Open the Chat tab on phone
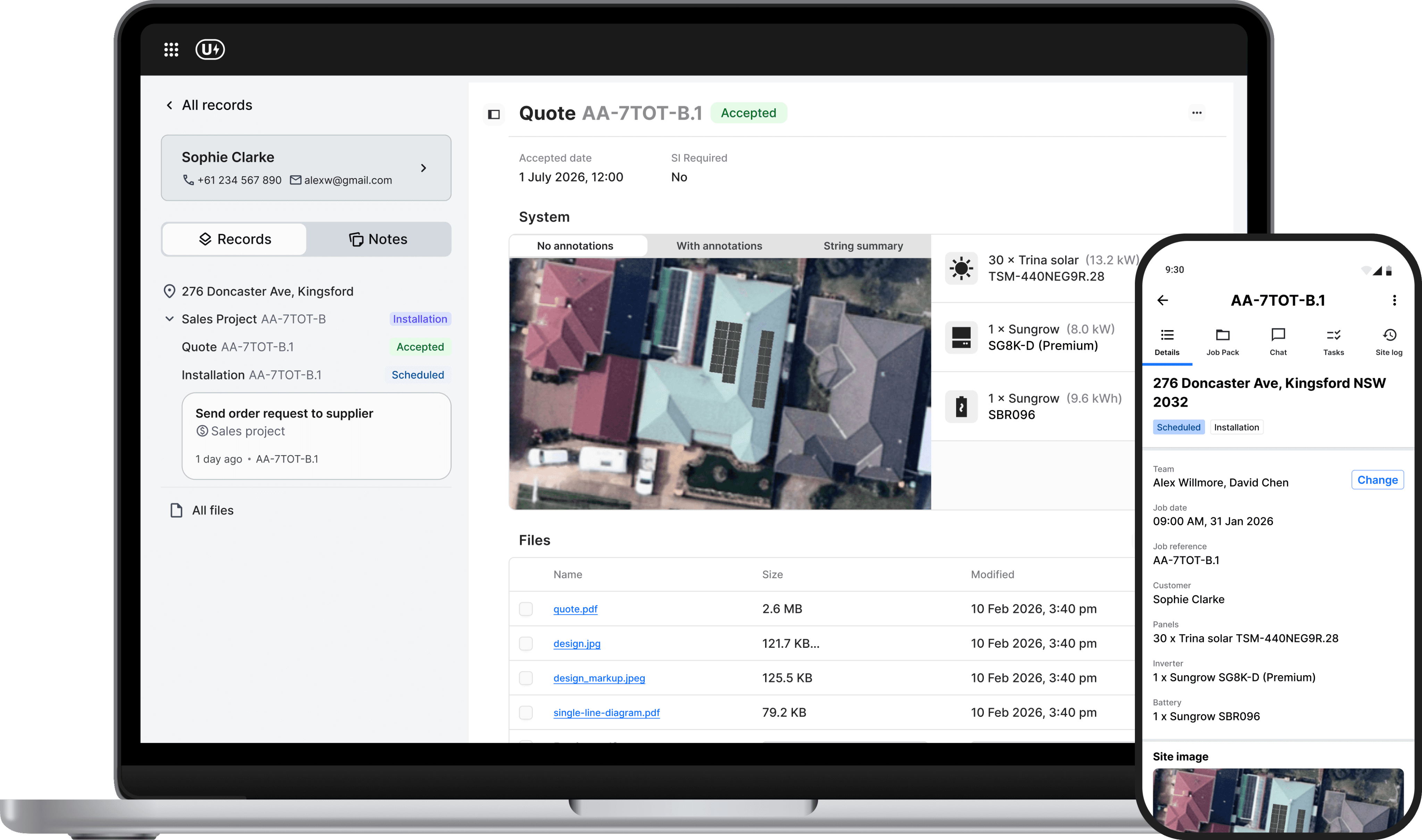This screenshot has height=840, width=1422. pyautogui.click(x=1278, y=342)
